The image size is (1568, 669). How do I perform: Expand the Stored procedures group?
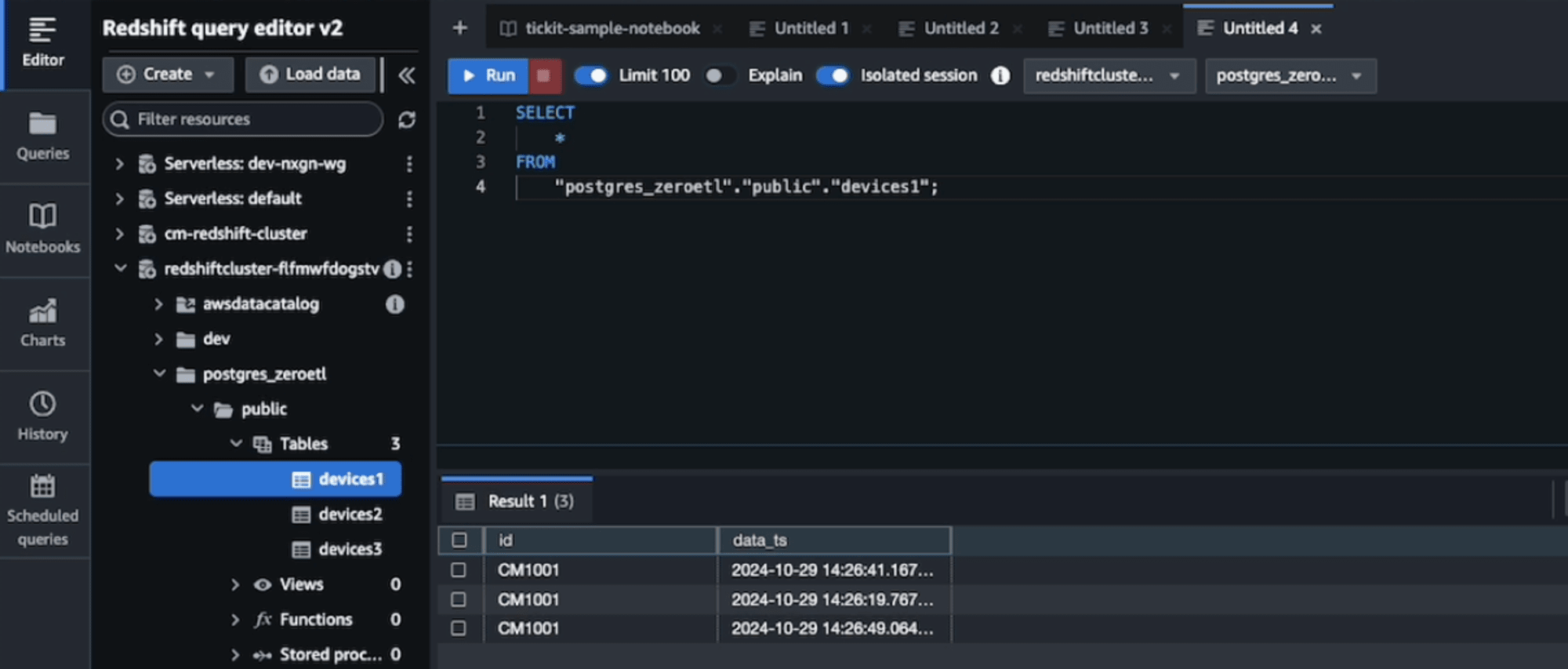[235, 655]
